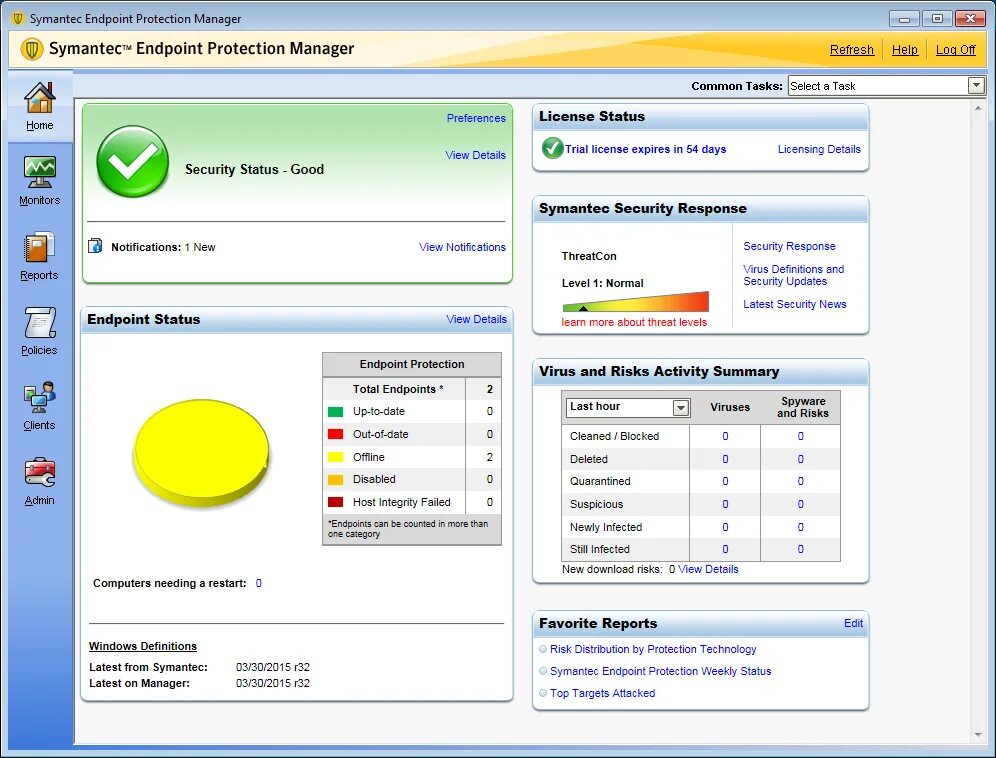This screenshot has width=996, height=758.
Task: Open the Home page icon
Action: pos(39,98)
